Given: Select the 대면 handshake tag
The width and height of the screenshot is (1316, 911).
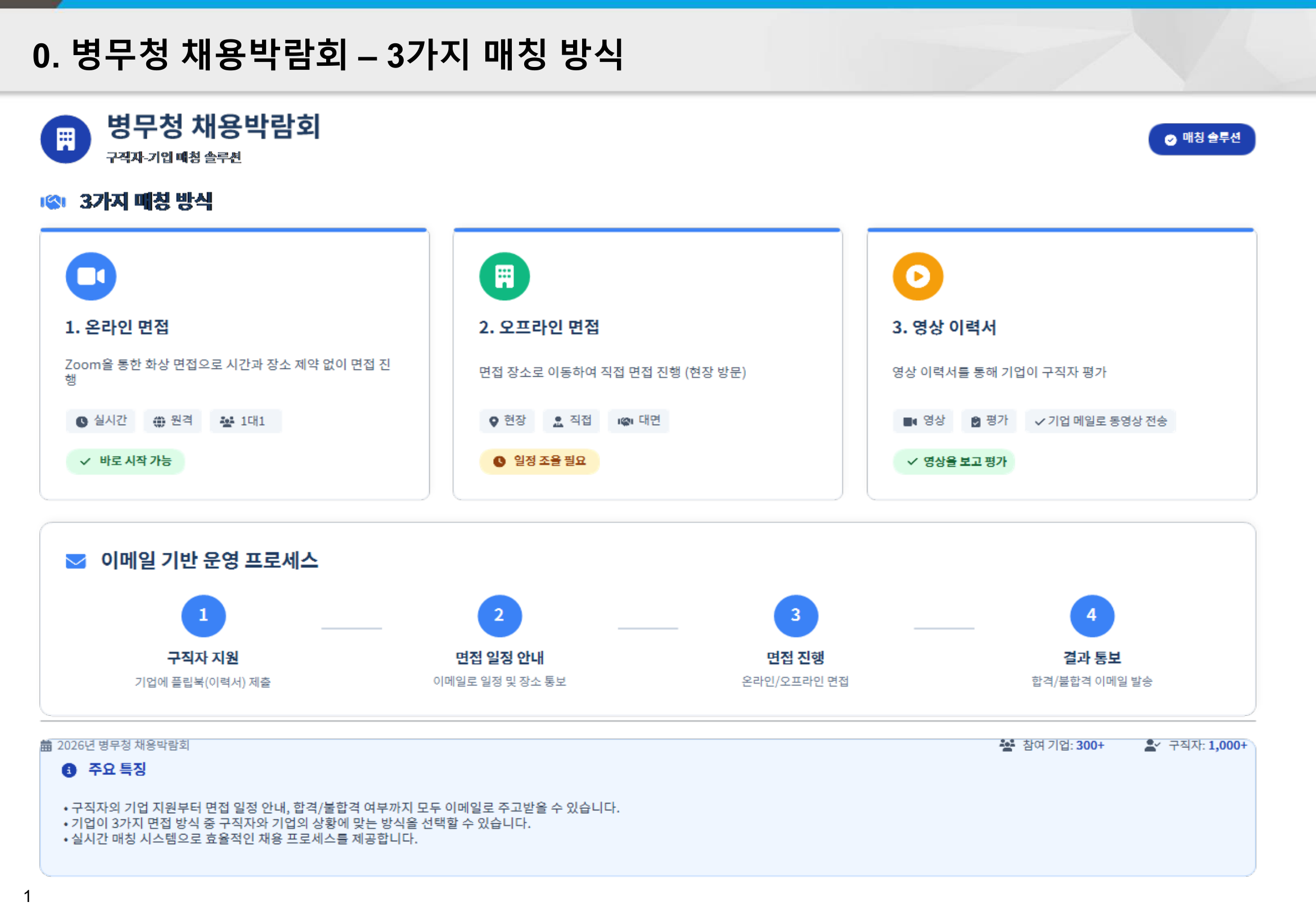Looking at the screenshot, I should click(x=638, y=421).
